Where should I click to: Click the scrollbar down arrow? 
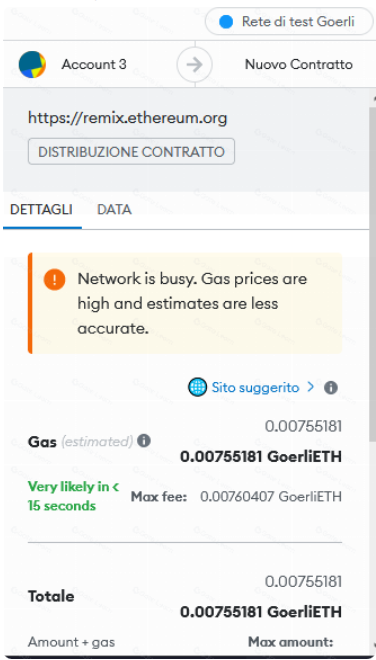pos(373,644)
